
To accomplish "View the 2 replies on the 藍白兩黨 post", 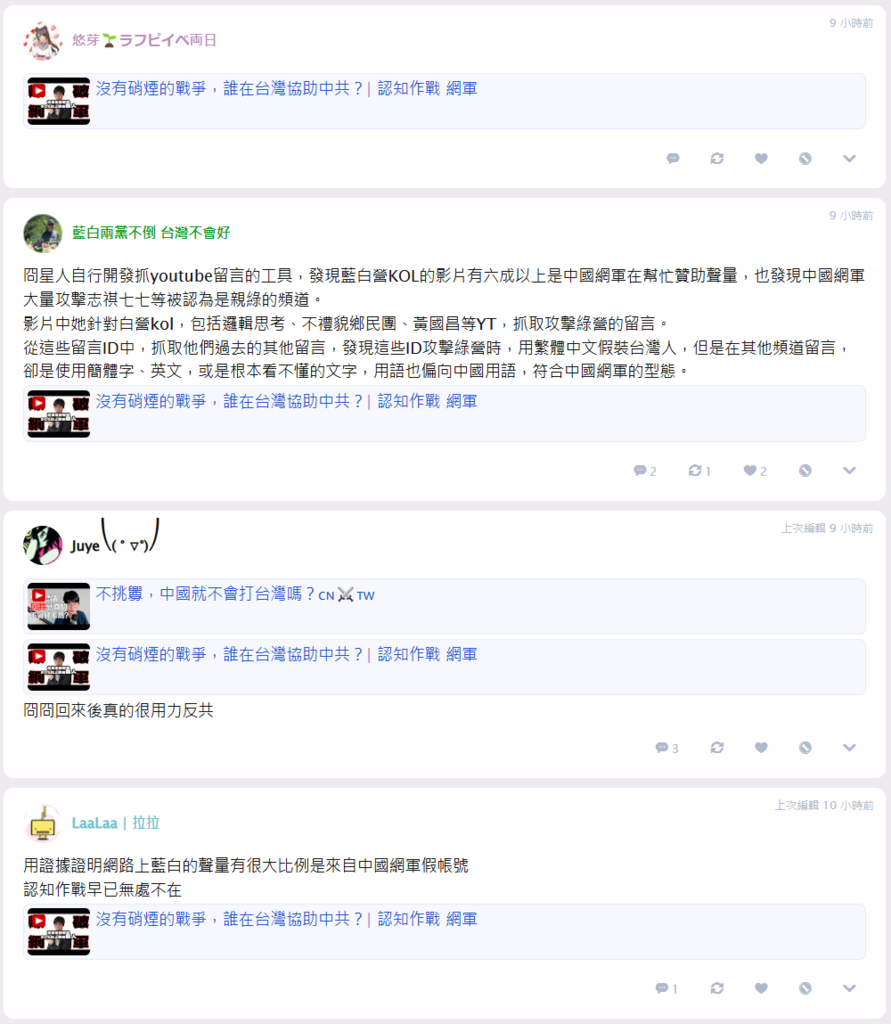I will [645, 470].
